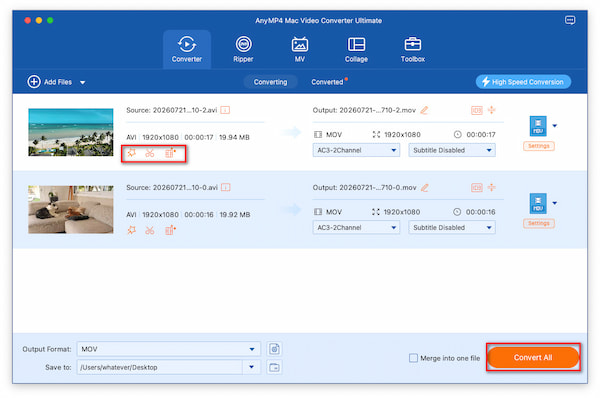The height and width of the screenshot is (398, 600).
Task: Expand the Add Files dropdown arrow
Action: (x=83, y=82)
